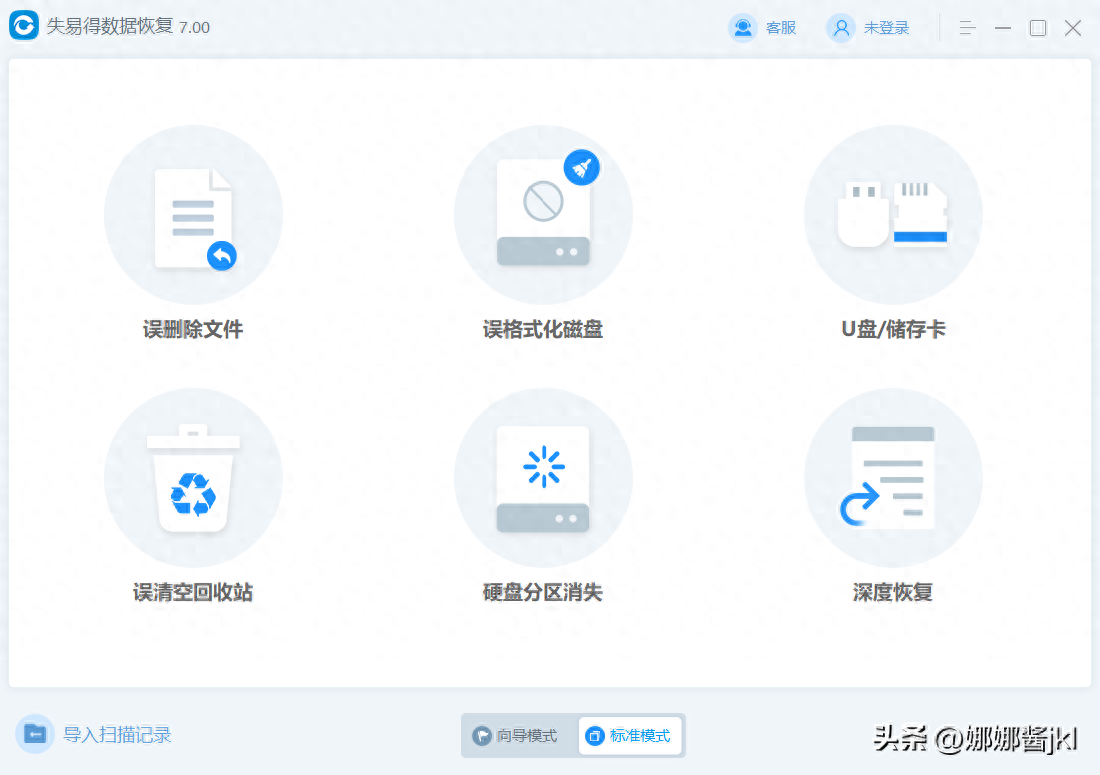The image size is (1100, 775).
Task: Select the 误删除文件 recovery mode icon
Action: point(193,214)
